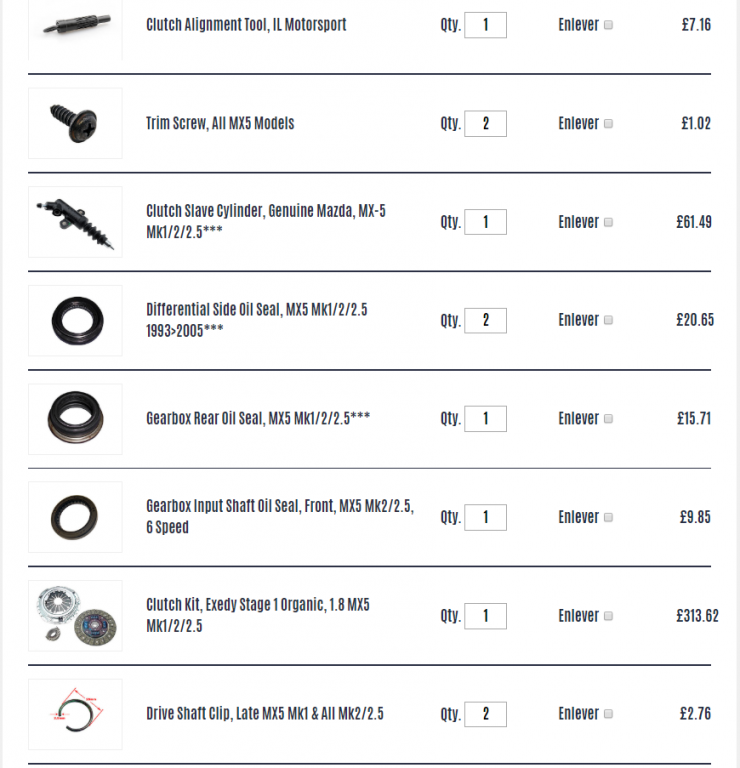Open the Drive Shaft Clip thumbnail

pos(75,714)
